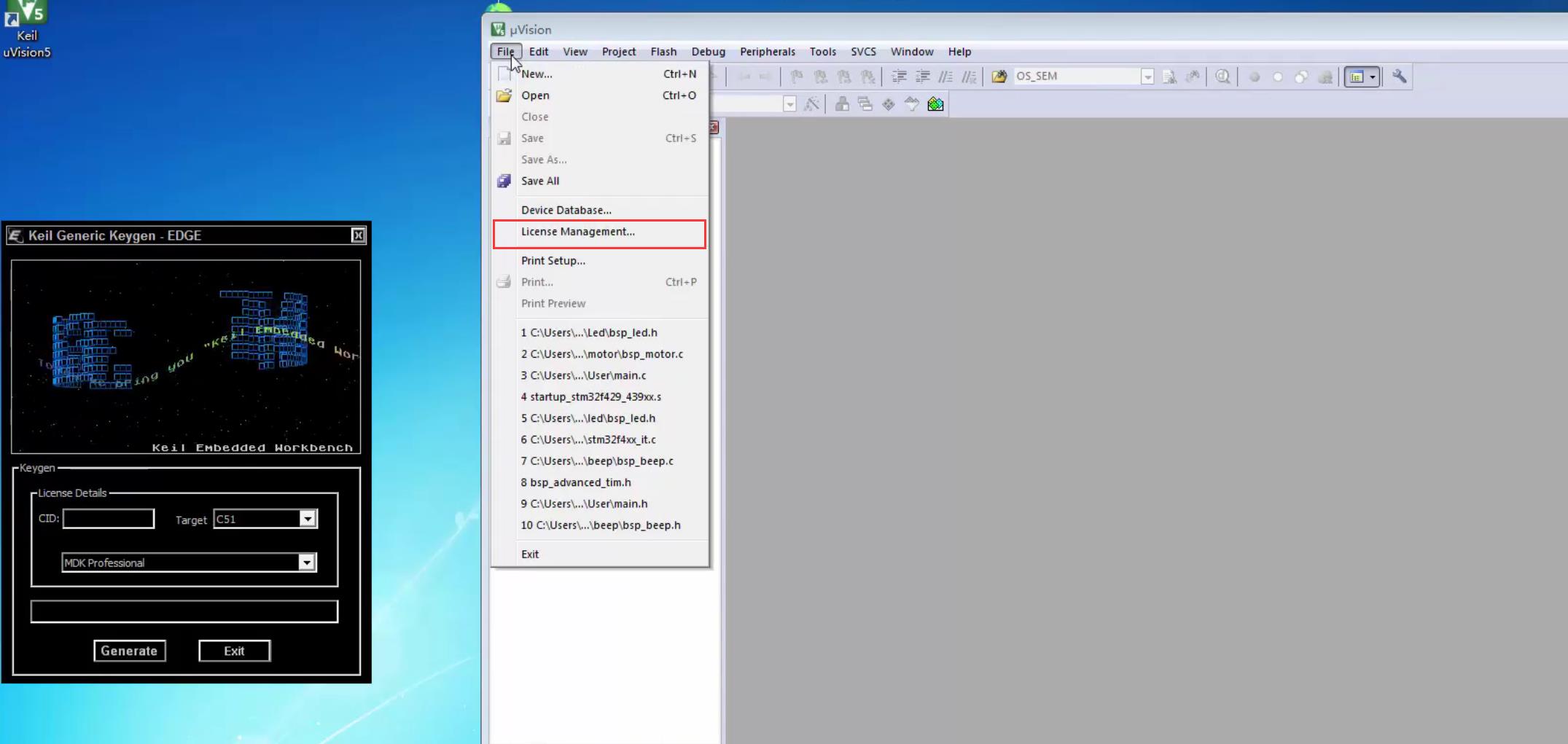Screen dimensions: 1568x744
Task: Click the toggle bookmark flag icon
Action: click(x=797, y=77)
